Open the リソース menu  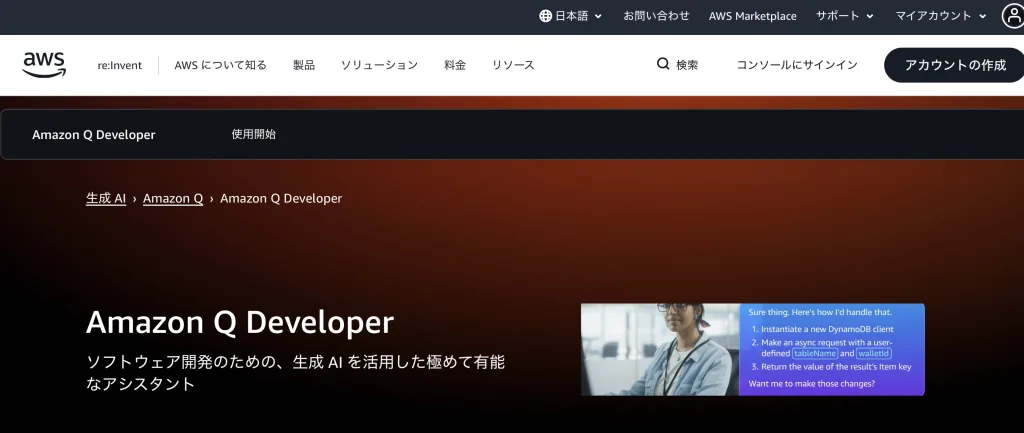[513, 65]
